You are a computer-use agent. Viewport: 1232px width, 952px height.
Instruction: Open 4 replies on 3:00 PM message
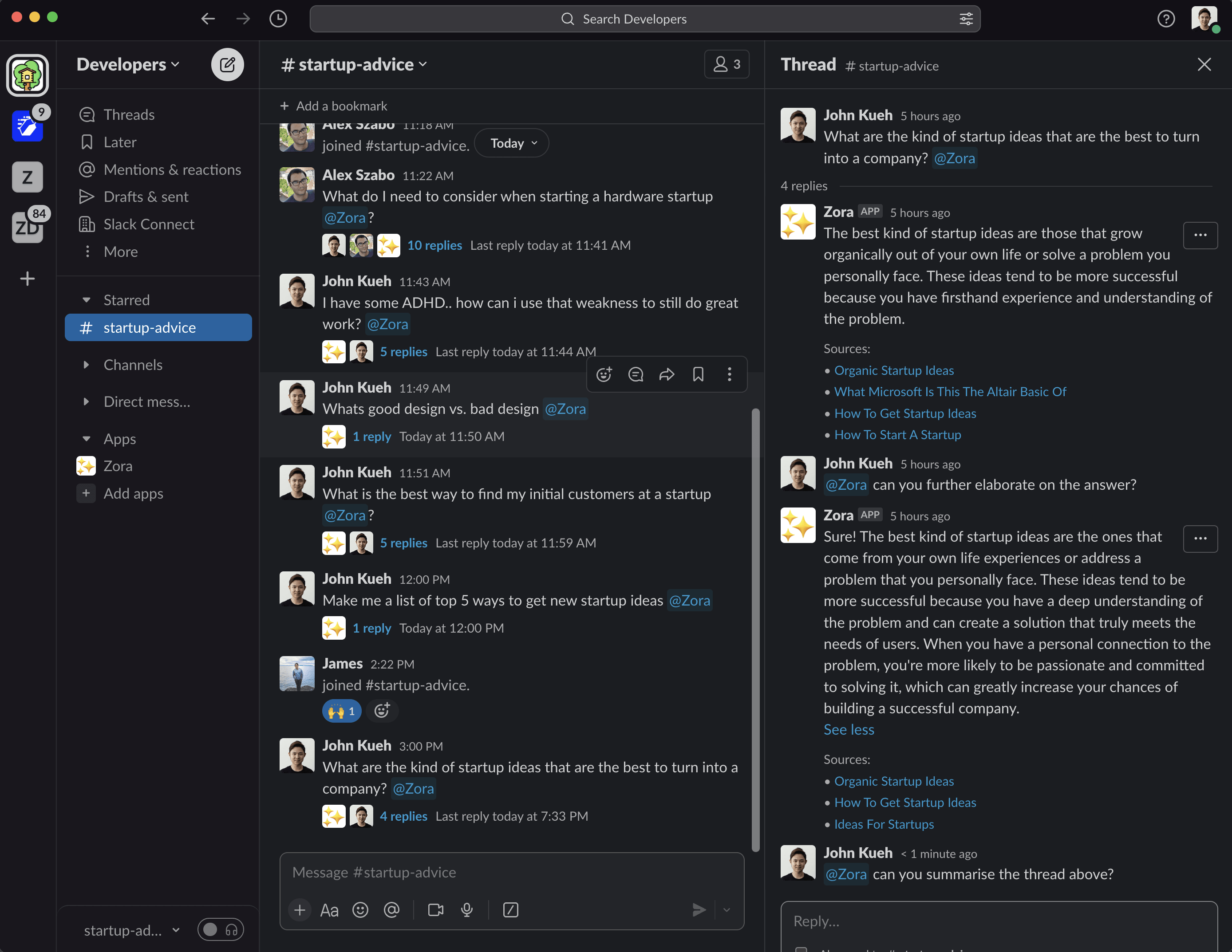[403, 816]
